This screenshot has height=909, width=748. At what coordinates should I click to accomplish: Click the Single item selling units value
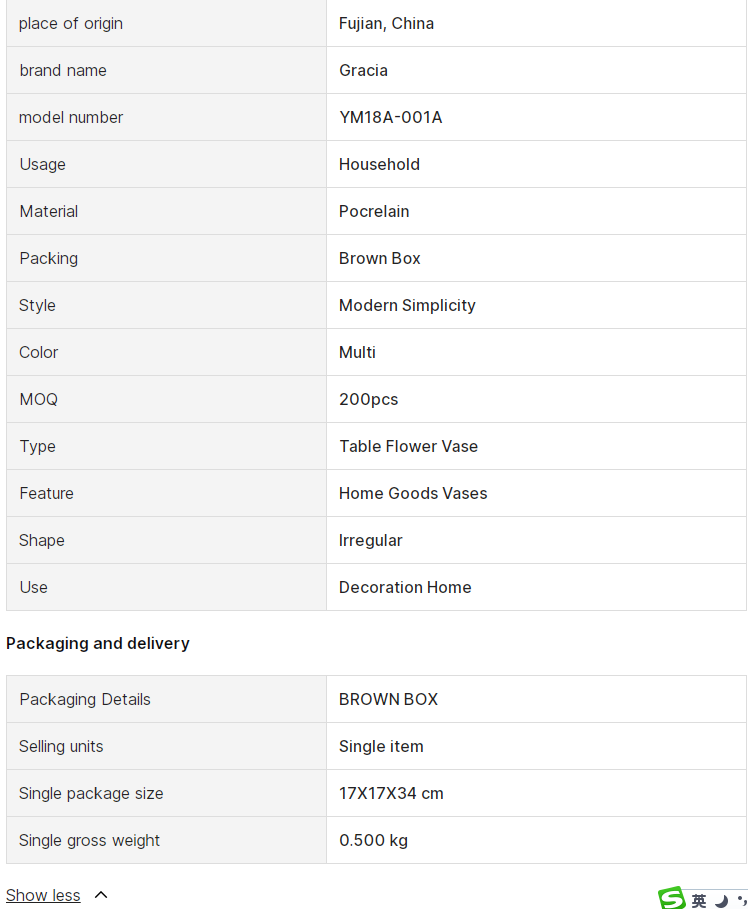click(381, 746)
